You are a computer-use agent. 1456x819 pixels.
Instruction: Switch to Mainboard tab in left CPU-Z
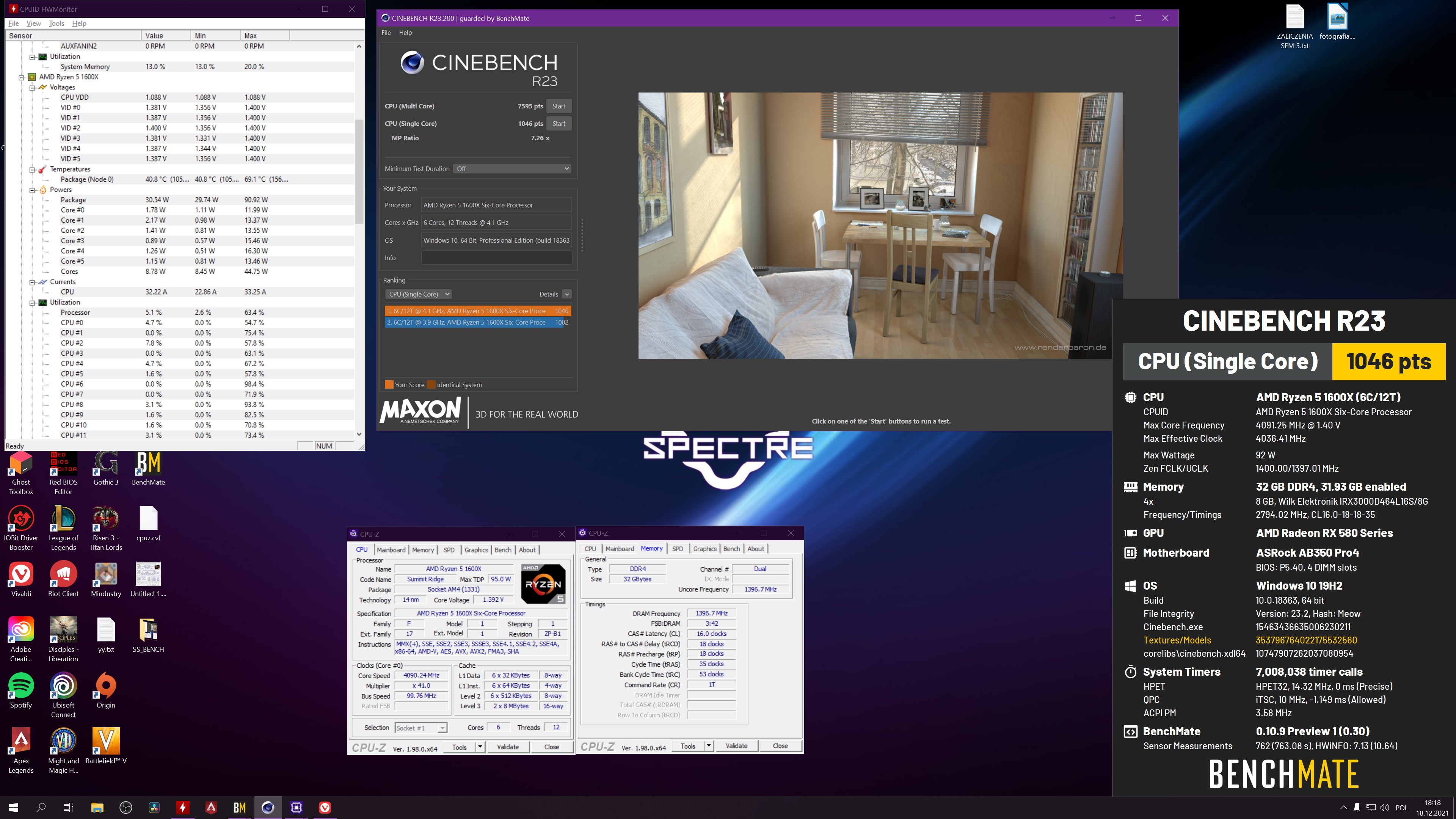391,549
